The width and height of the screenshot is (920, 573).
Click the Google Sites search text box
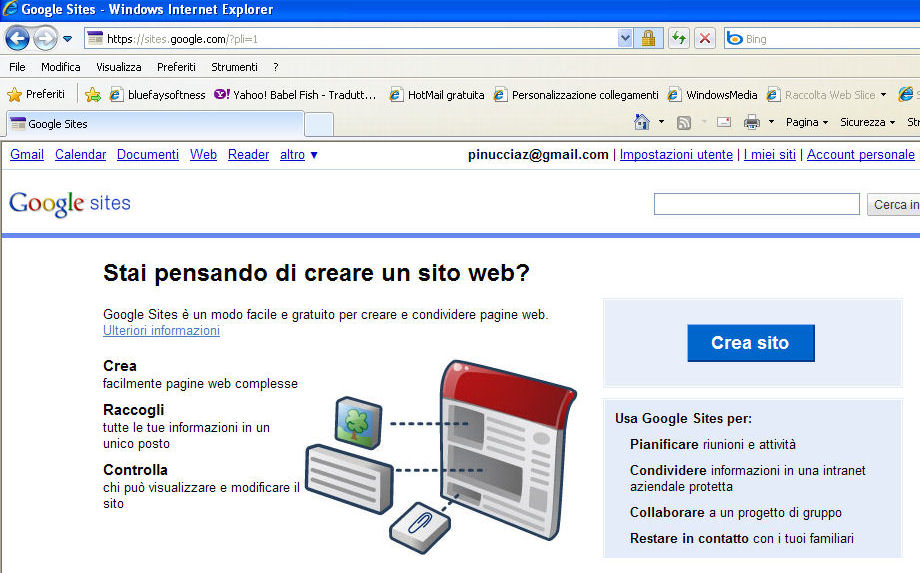click(757, 204)
